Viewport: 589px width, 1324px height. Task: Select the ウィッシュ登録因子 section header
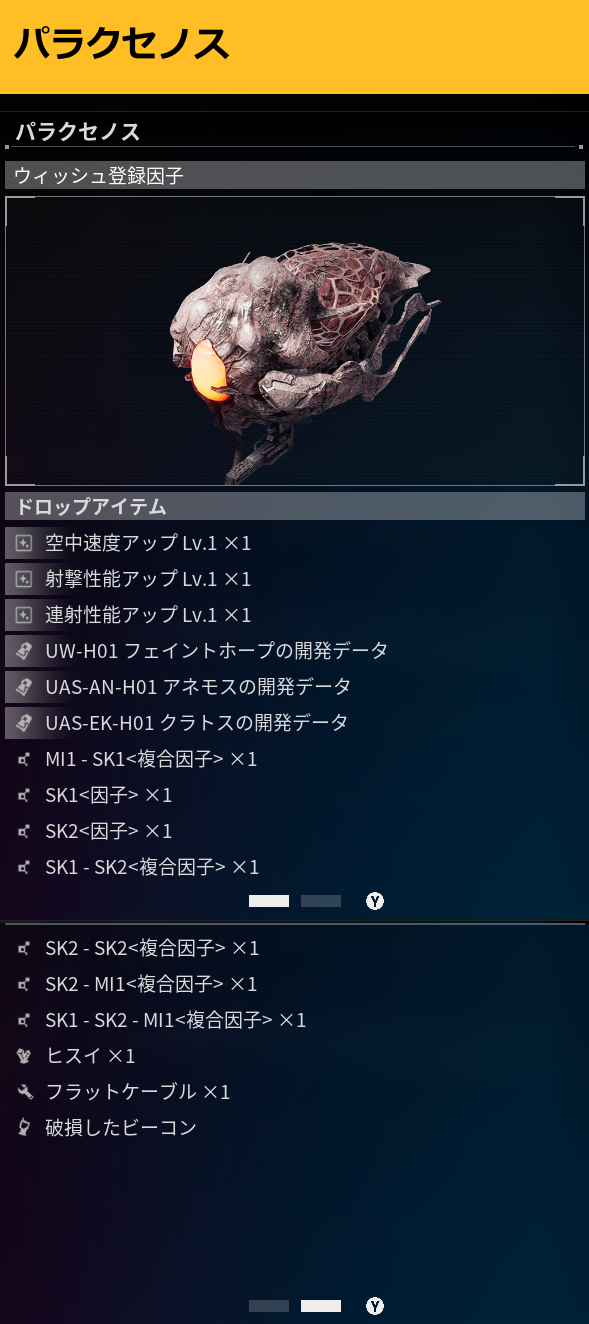click(295, 175)
